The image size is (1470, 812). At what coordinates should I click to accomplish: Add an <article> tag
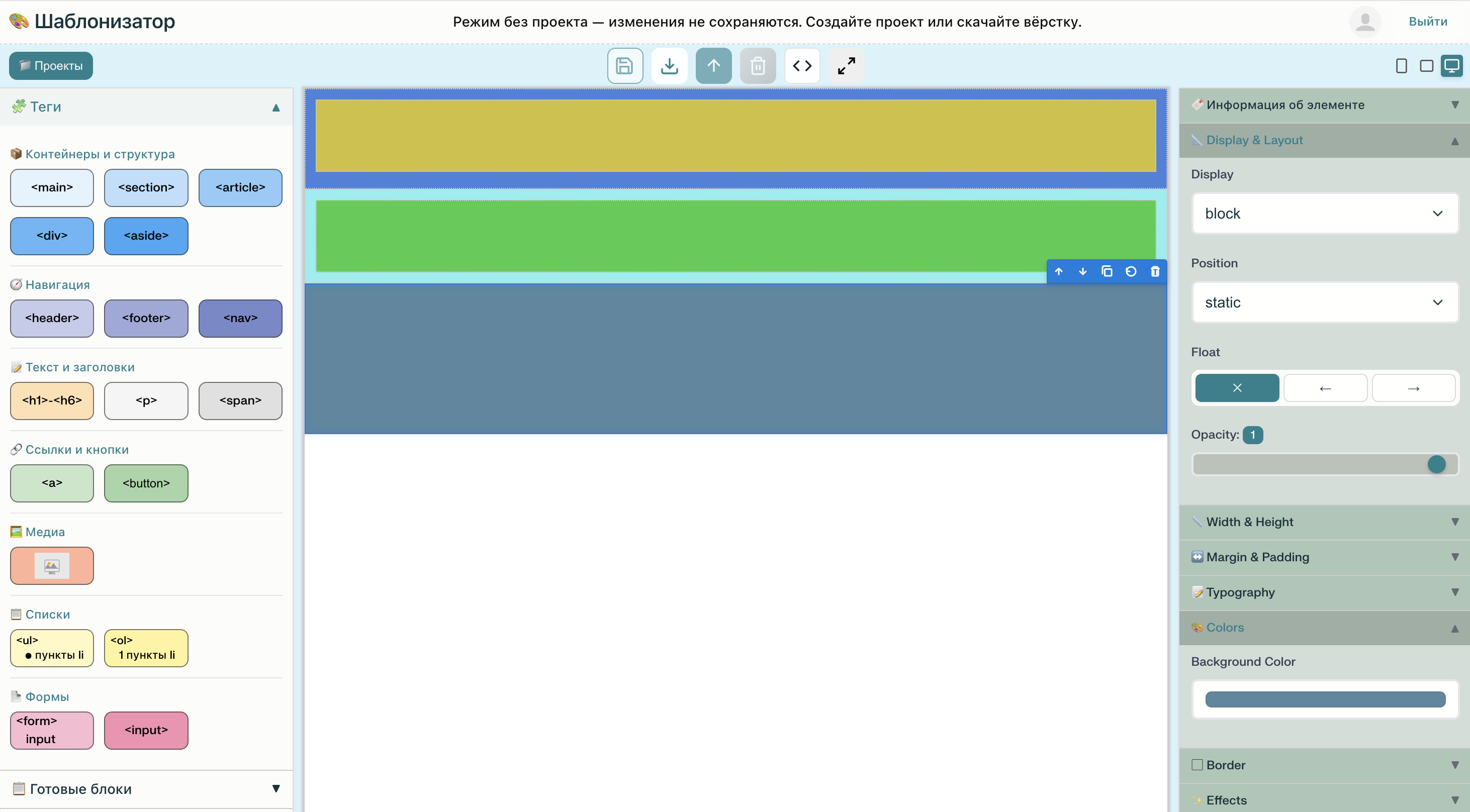pyautogui.click(x=240, y=187)
